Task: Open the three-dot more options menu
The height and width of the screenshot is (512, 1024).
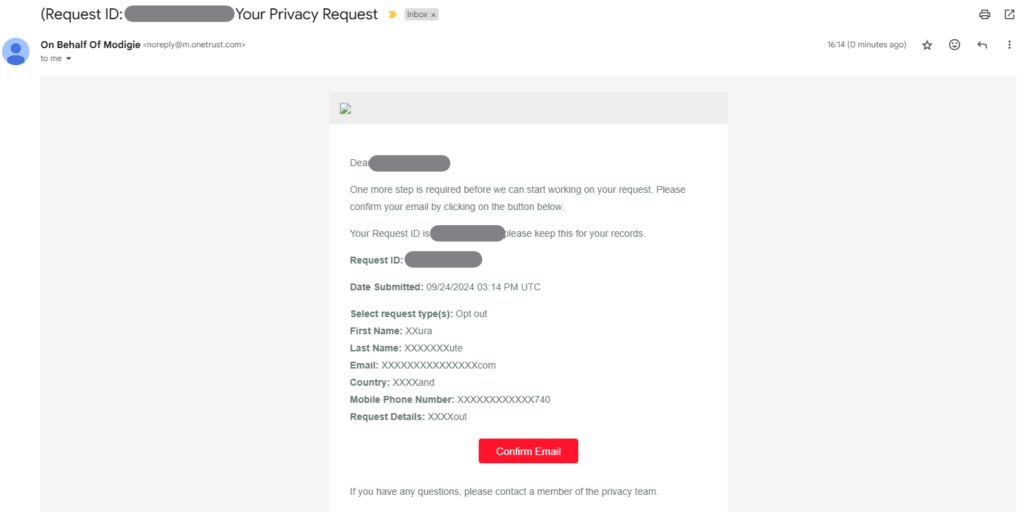Action: (x=1009, y=45)
